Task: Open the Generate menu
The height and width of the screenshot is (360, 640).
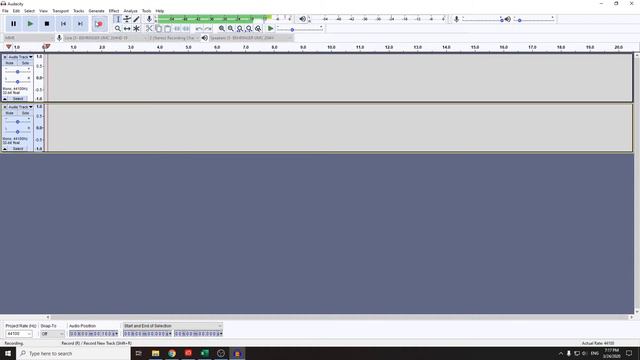Action: [96, 11]
